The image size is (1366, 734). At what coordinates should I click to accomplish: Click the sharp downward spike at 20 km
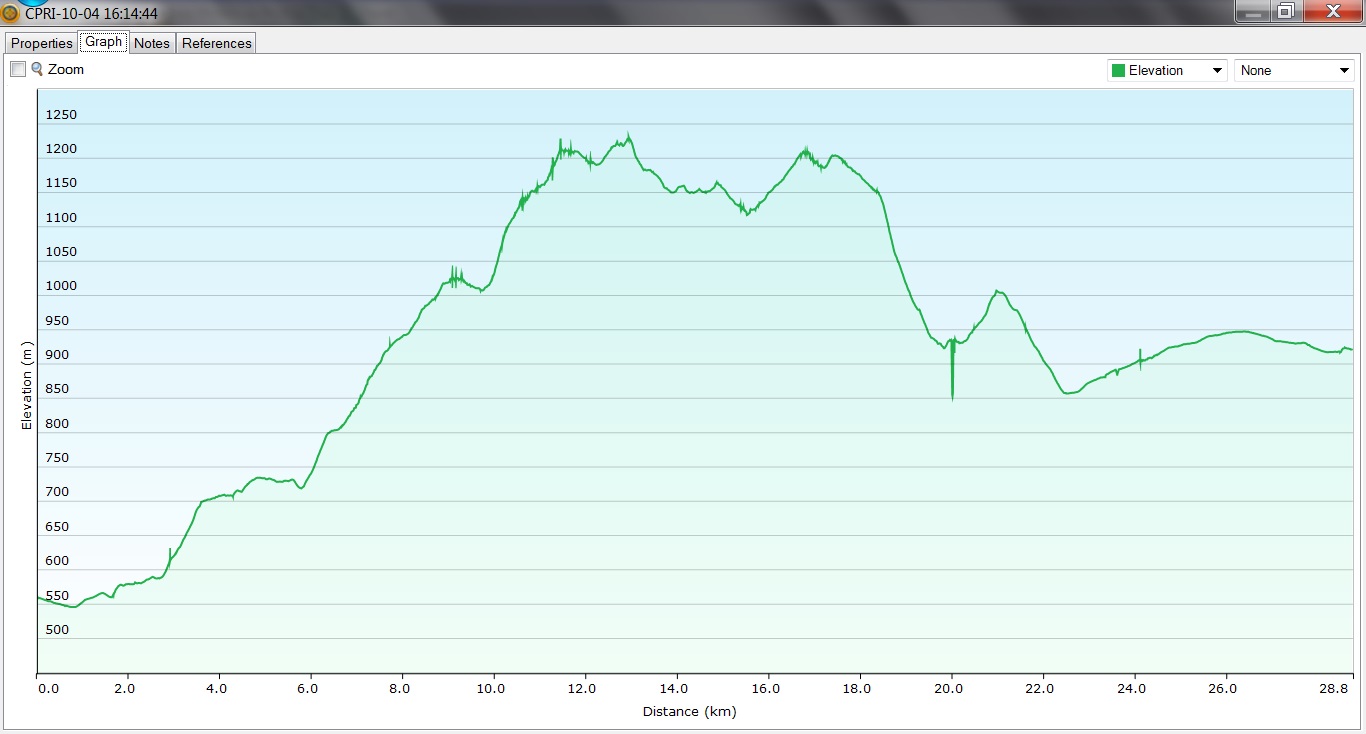(x=952, y=395)
